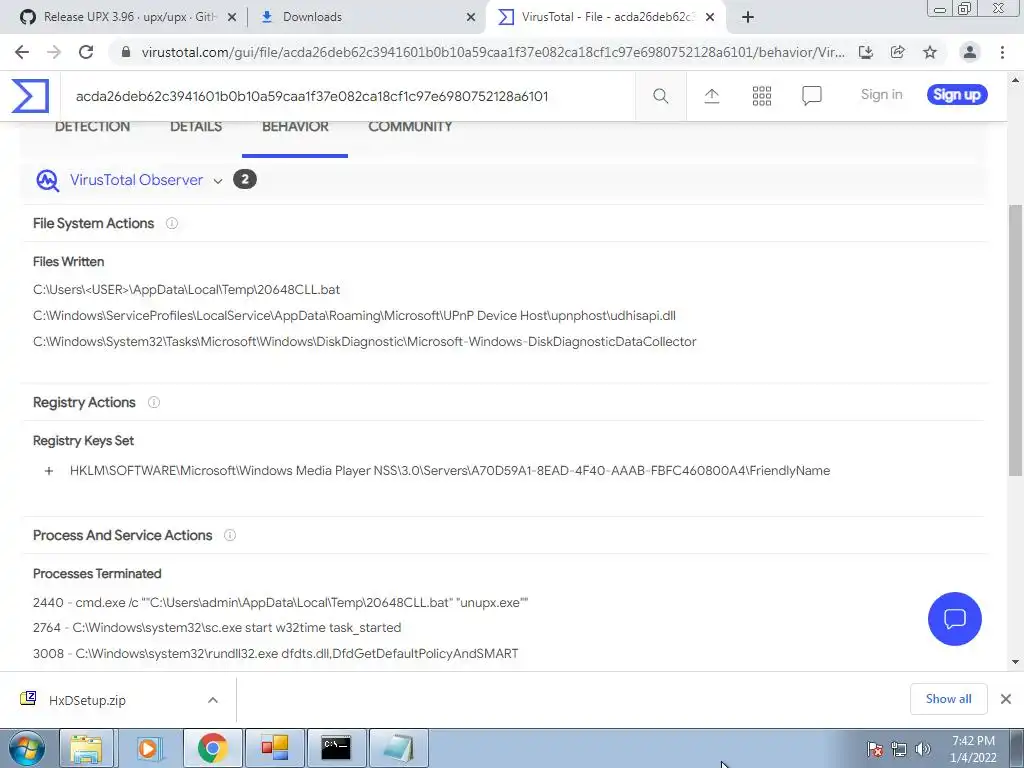Click the rundll32.exe dfdts.dll process line
The height and width of the screenshot is (768, 1024).
pos(276,654)
